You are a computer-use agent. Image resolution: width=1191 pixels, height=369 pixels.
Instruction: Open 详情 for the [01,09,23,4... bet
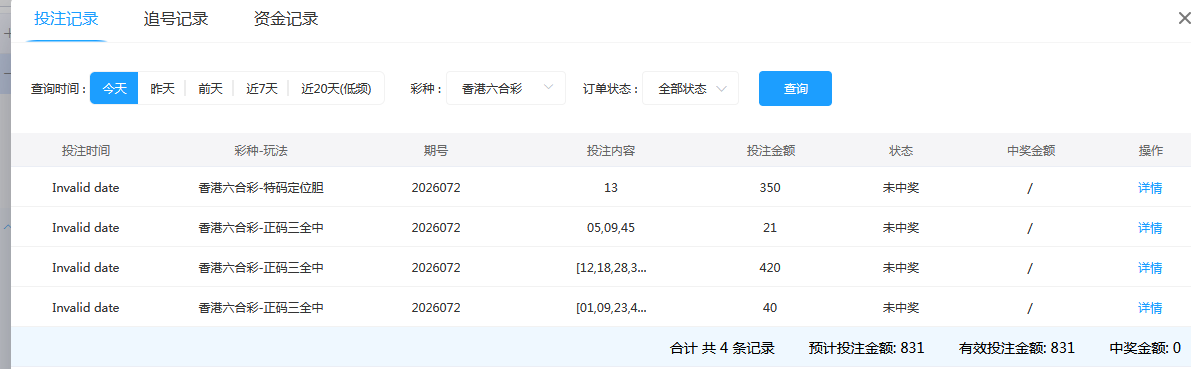tap(1150, 308)
